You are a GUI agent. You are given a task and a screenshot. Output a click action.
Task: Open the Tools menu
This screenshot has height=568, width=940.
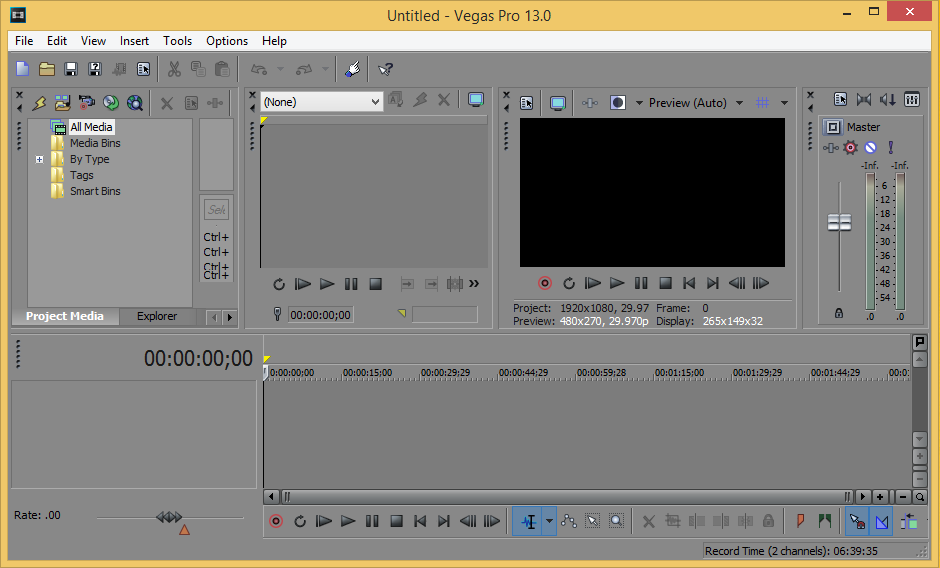click(177, 41)
